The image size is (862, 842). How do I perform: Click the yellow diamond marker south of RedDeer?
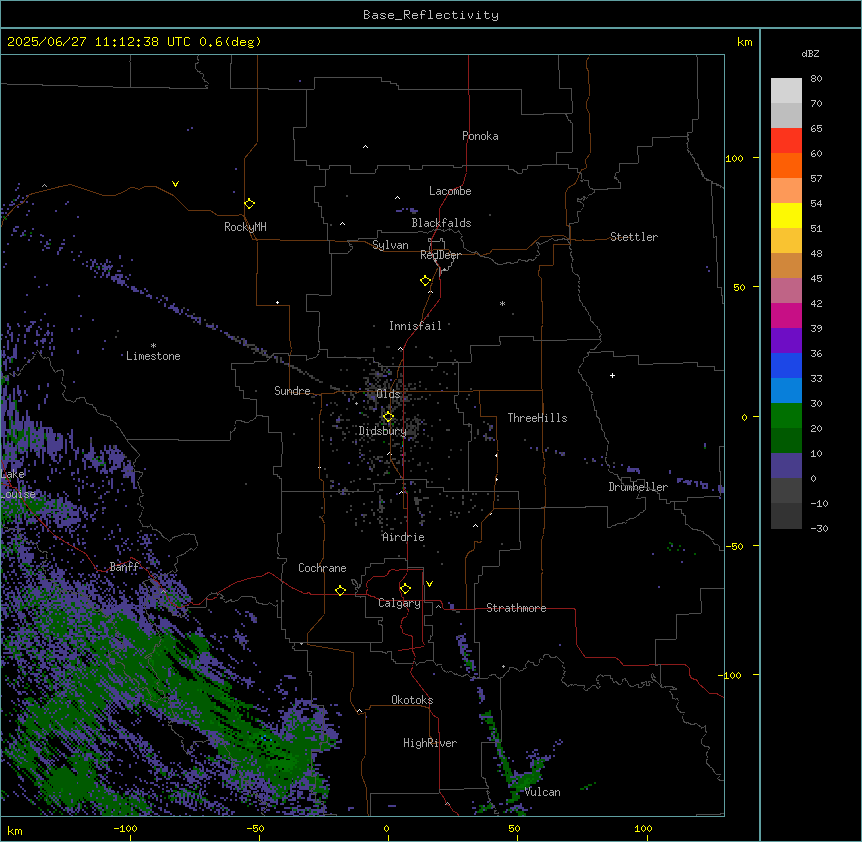(426, 281)
